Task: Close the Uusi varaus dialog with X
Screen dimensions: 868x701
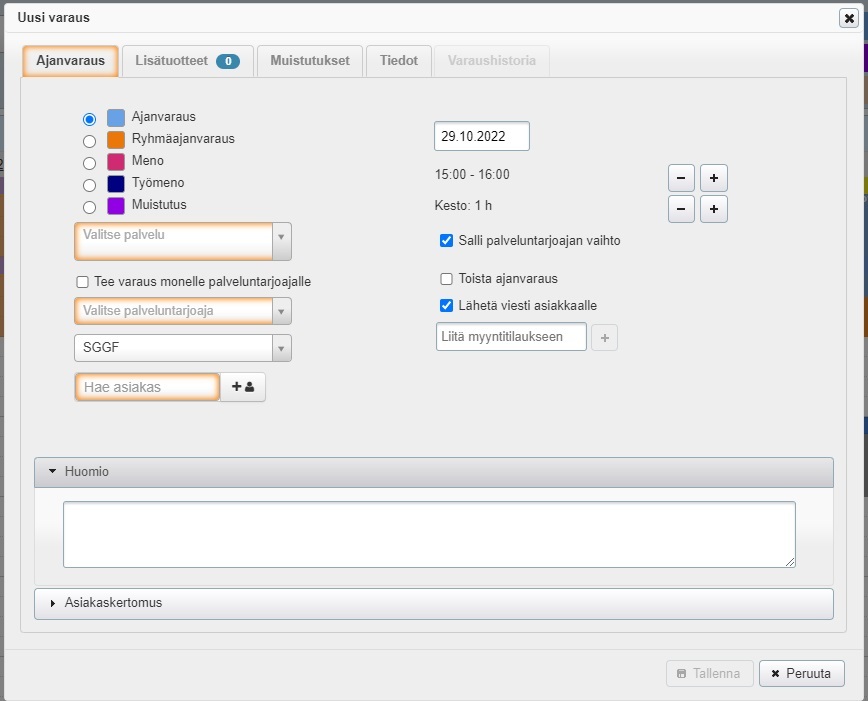Action: [x=849, y=18]
